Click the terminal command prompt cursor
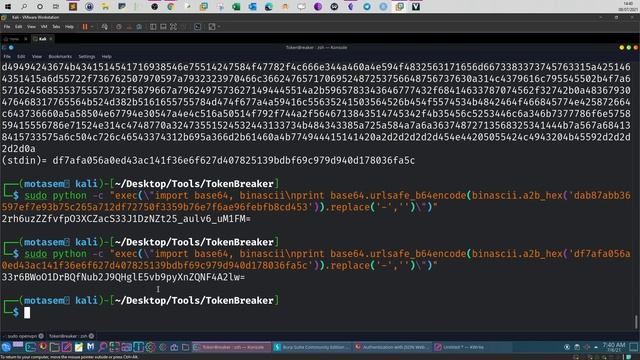The image size is (640, 360). 27,313
